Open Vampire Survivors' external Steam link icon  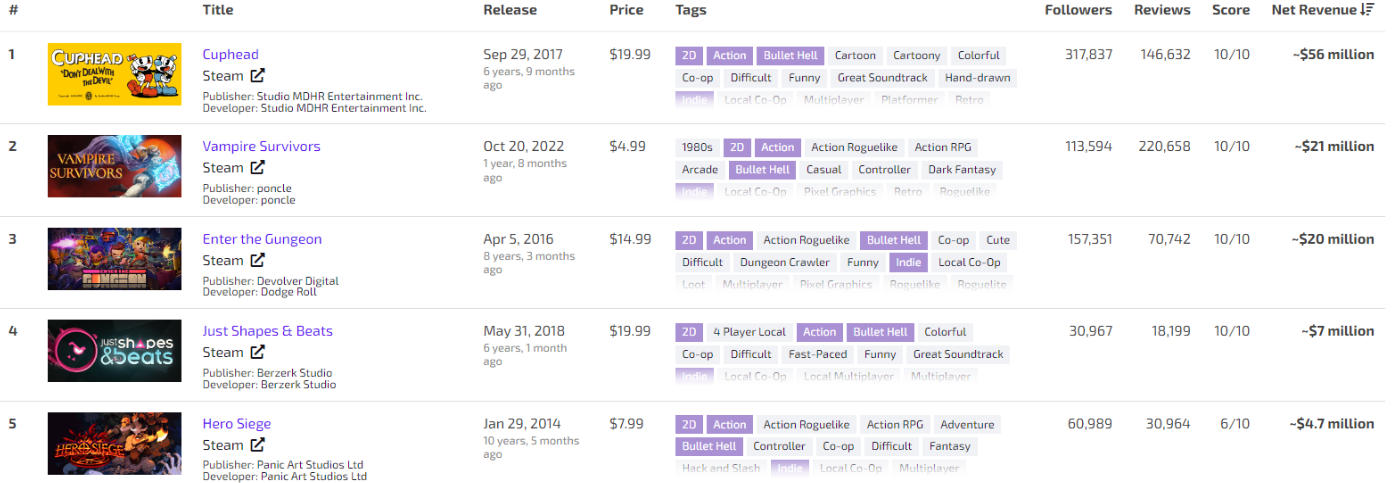tap(257, 168)
